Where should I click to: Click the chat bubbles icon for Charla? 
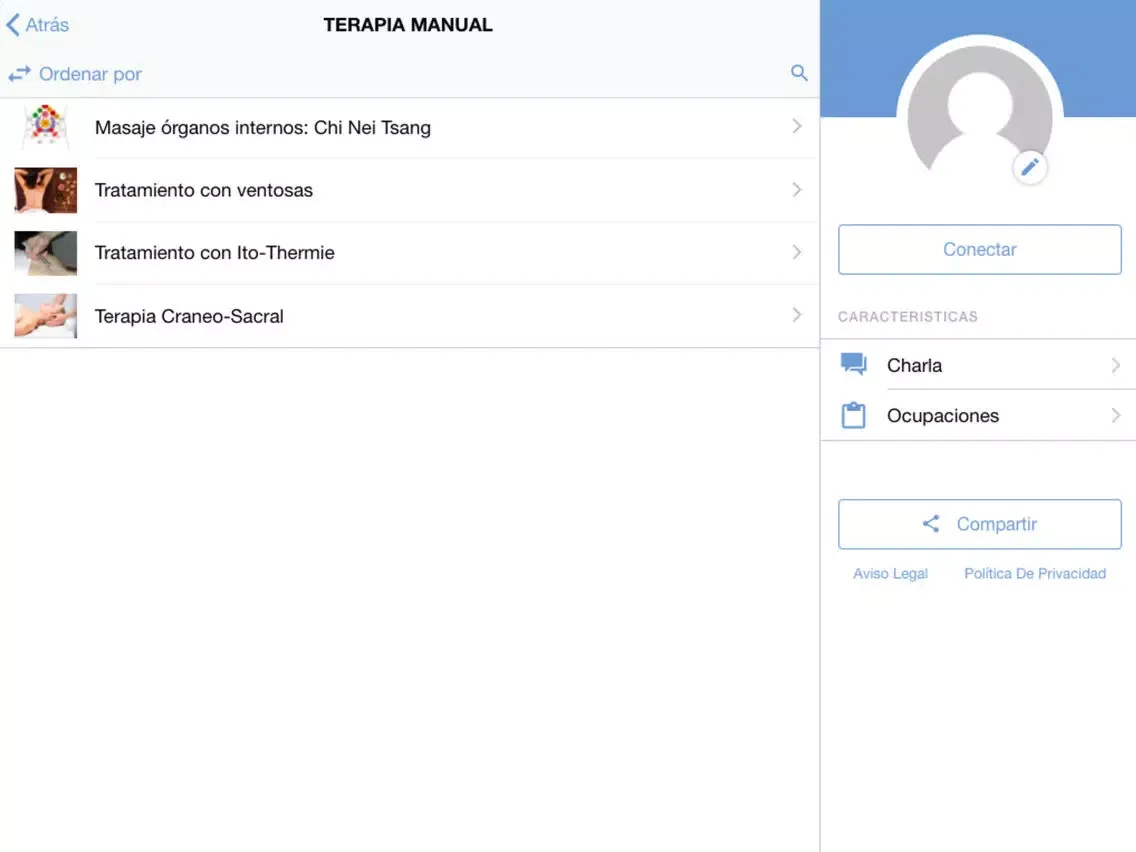click(x=853, y=364)
